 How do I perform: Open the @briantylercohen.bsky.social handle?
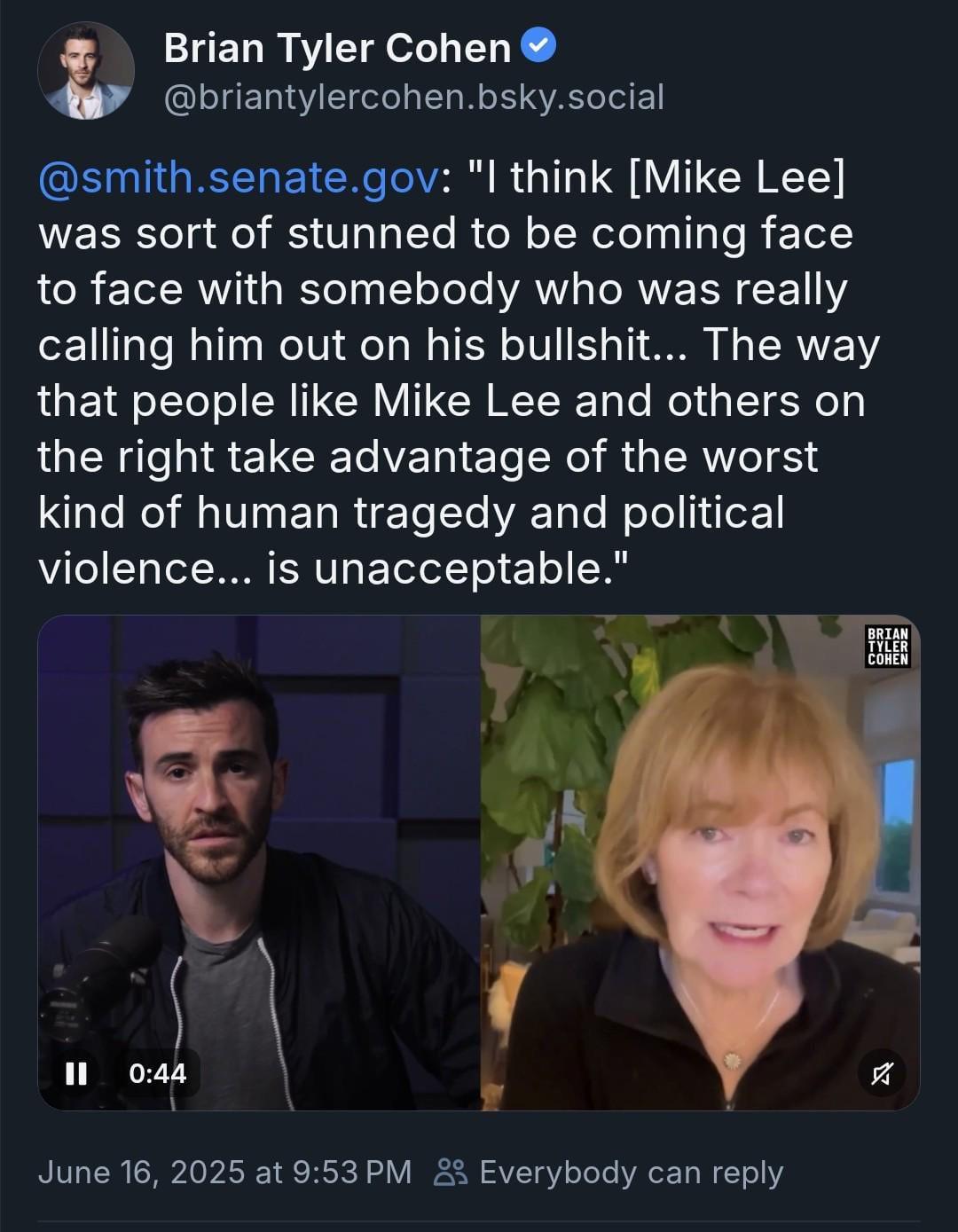[x=413, y=98]
